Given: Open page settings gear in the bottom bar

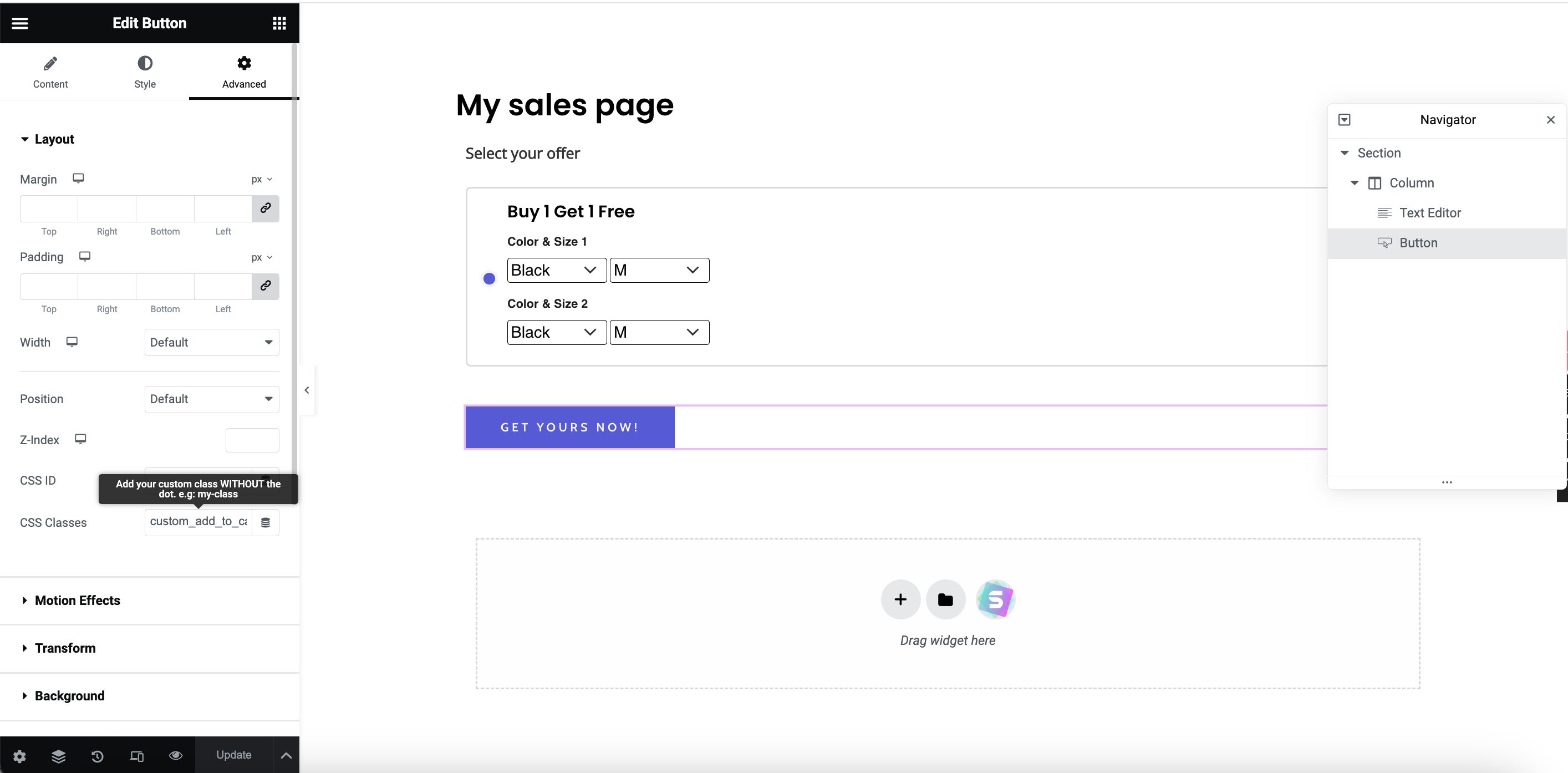Looking at the screenshot, I should [x=19, y=755].
